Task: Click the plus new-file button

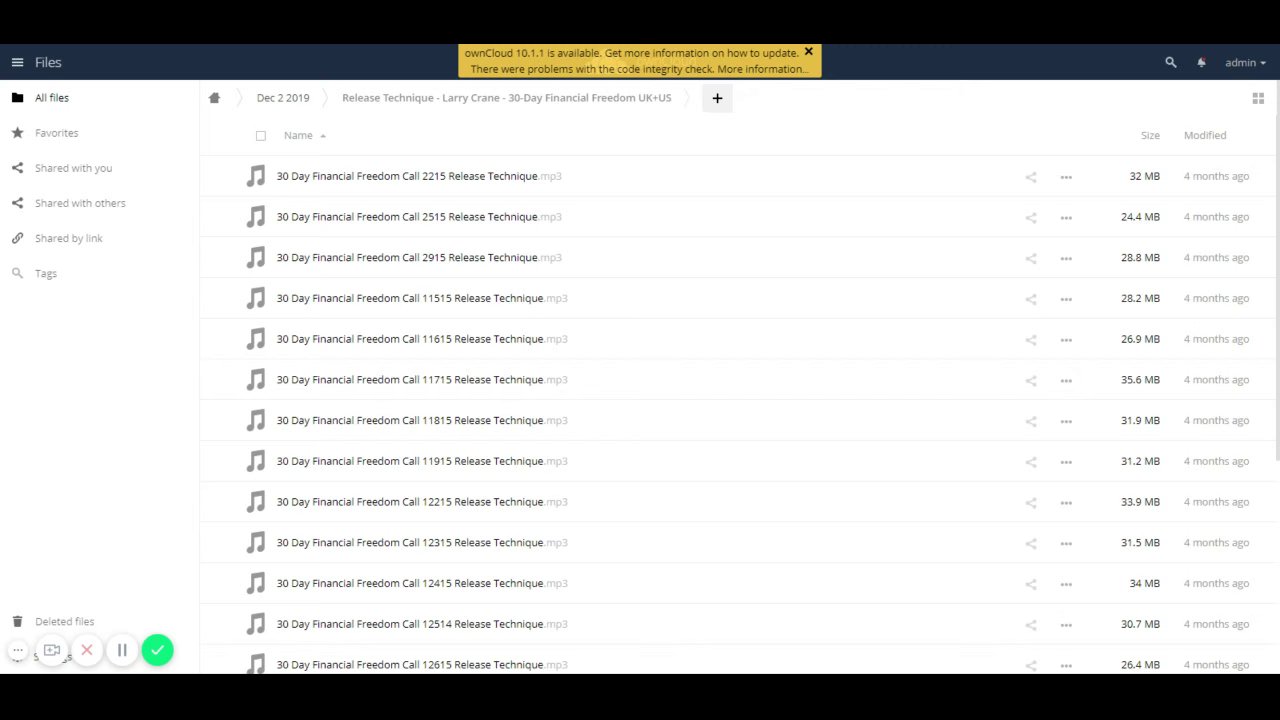Action: click(717, 98)
